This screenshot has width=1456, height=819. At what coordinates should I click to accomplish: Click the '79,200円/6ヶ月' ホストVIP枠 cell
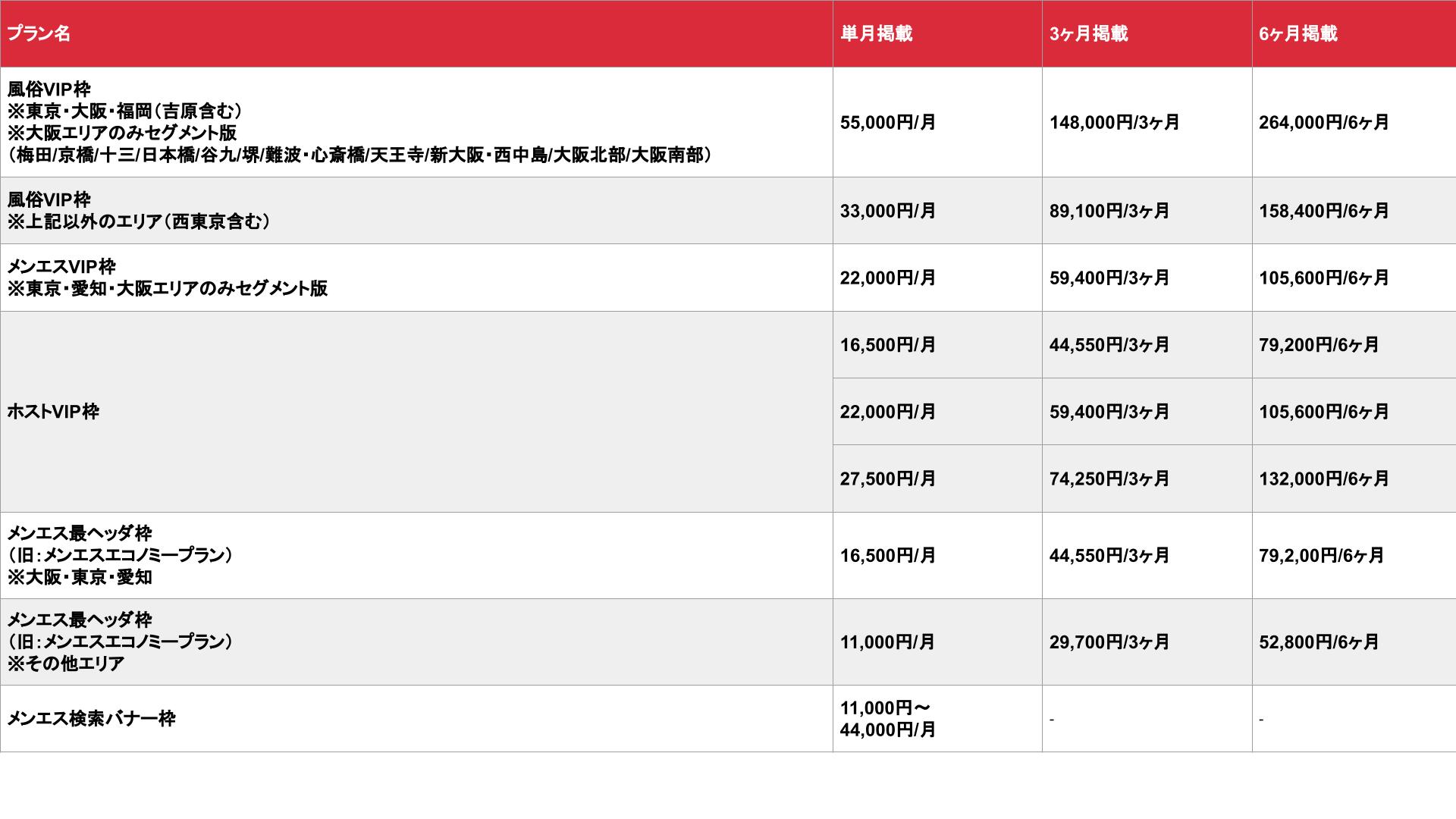[1354, 345]
